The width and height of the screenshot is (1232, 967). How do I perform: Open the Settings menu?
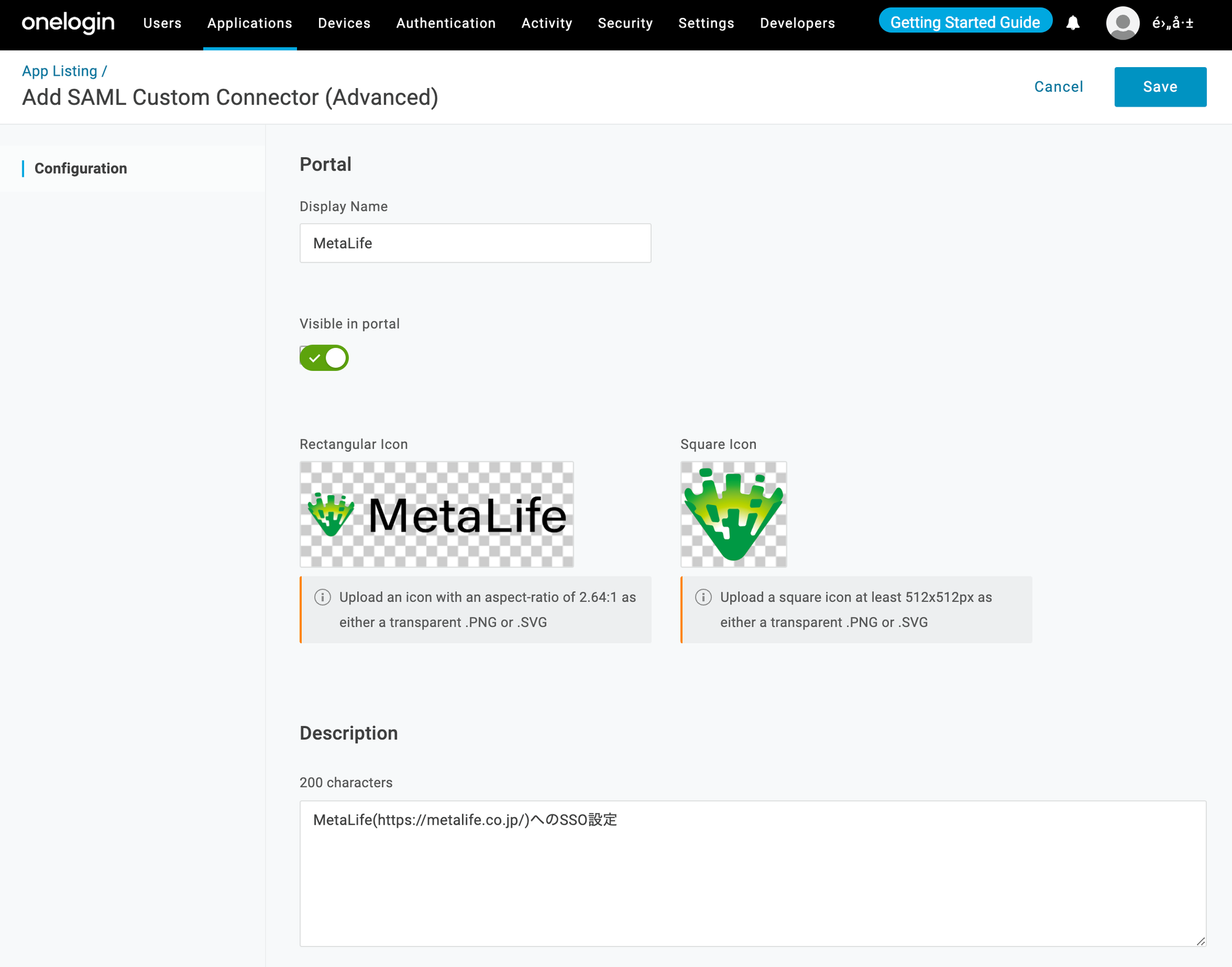[706, 23]
